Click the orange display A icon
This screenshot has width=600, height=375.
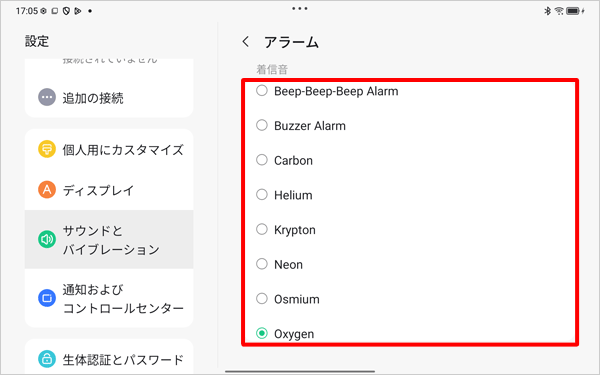coord(47,189)
